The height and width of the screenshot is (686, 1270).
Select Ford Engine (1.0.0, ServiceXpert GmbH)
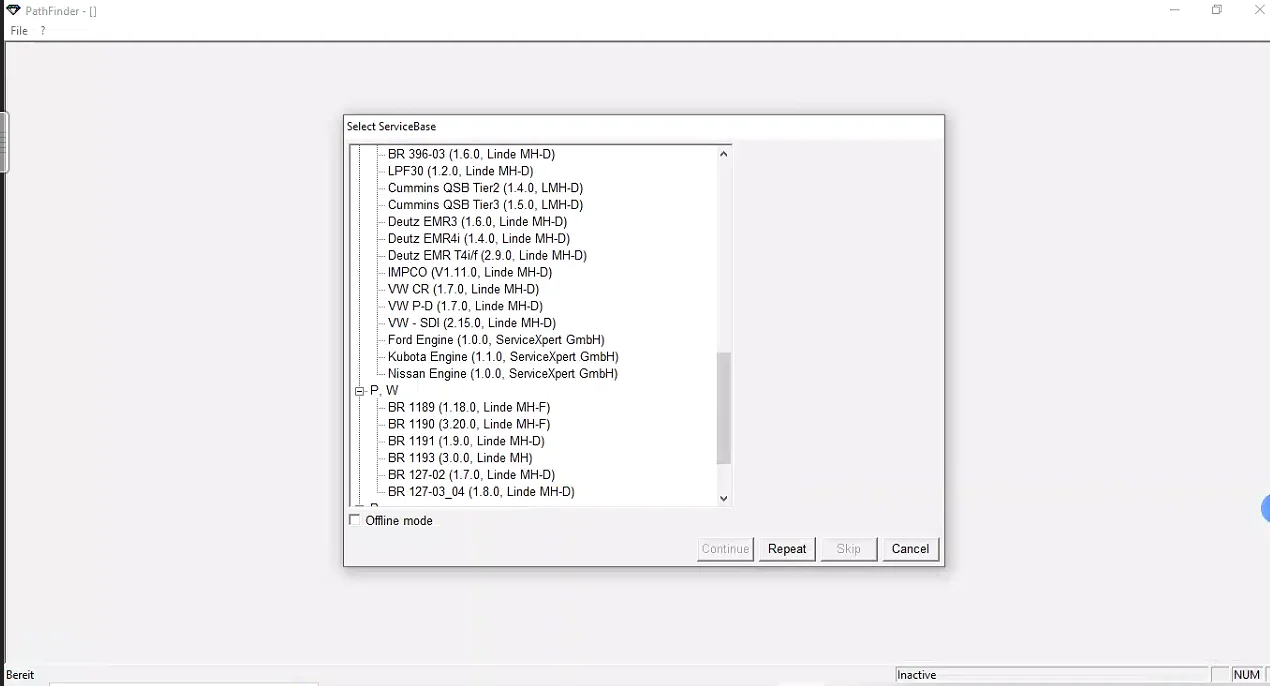tap(496, 340)
